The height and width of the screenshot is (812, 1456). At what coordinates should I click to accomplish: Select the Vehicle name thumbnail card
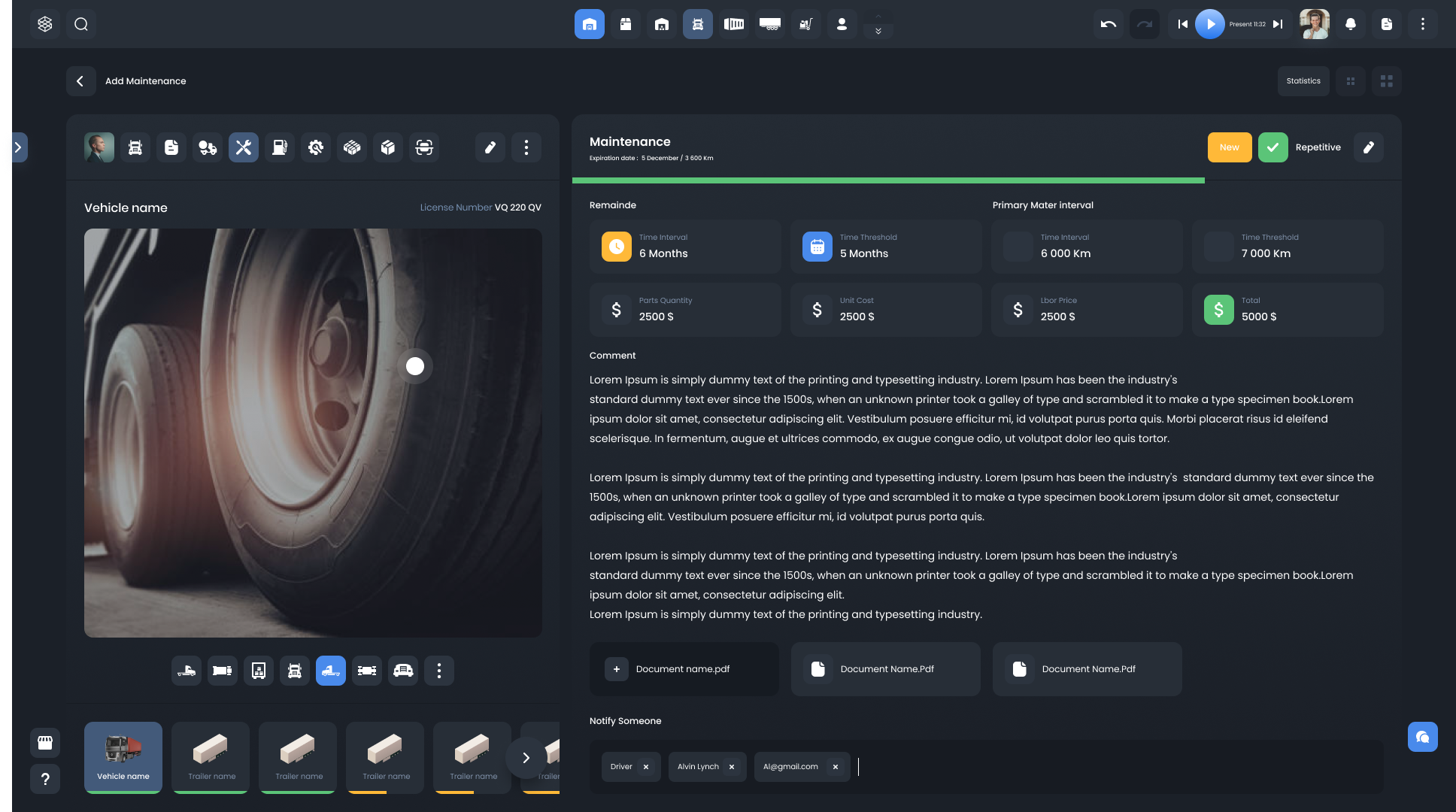[x=123, y=757]
